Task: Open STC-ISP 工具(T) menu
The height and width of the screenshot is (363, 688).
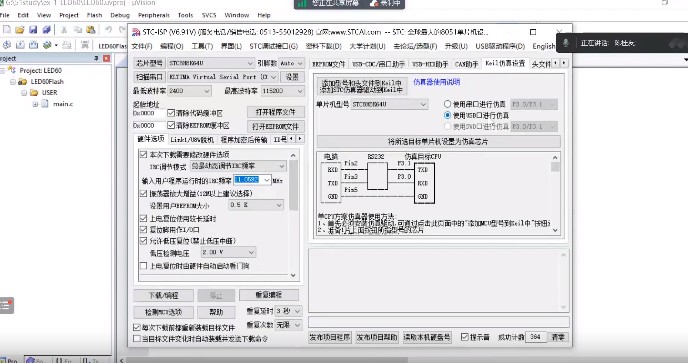Action: [x=202, y=46]
